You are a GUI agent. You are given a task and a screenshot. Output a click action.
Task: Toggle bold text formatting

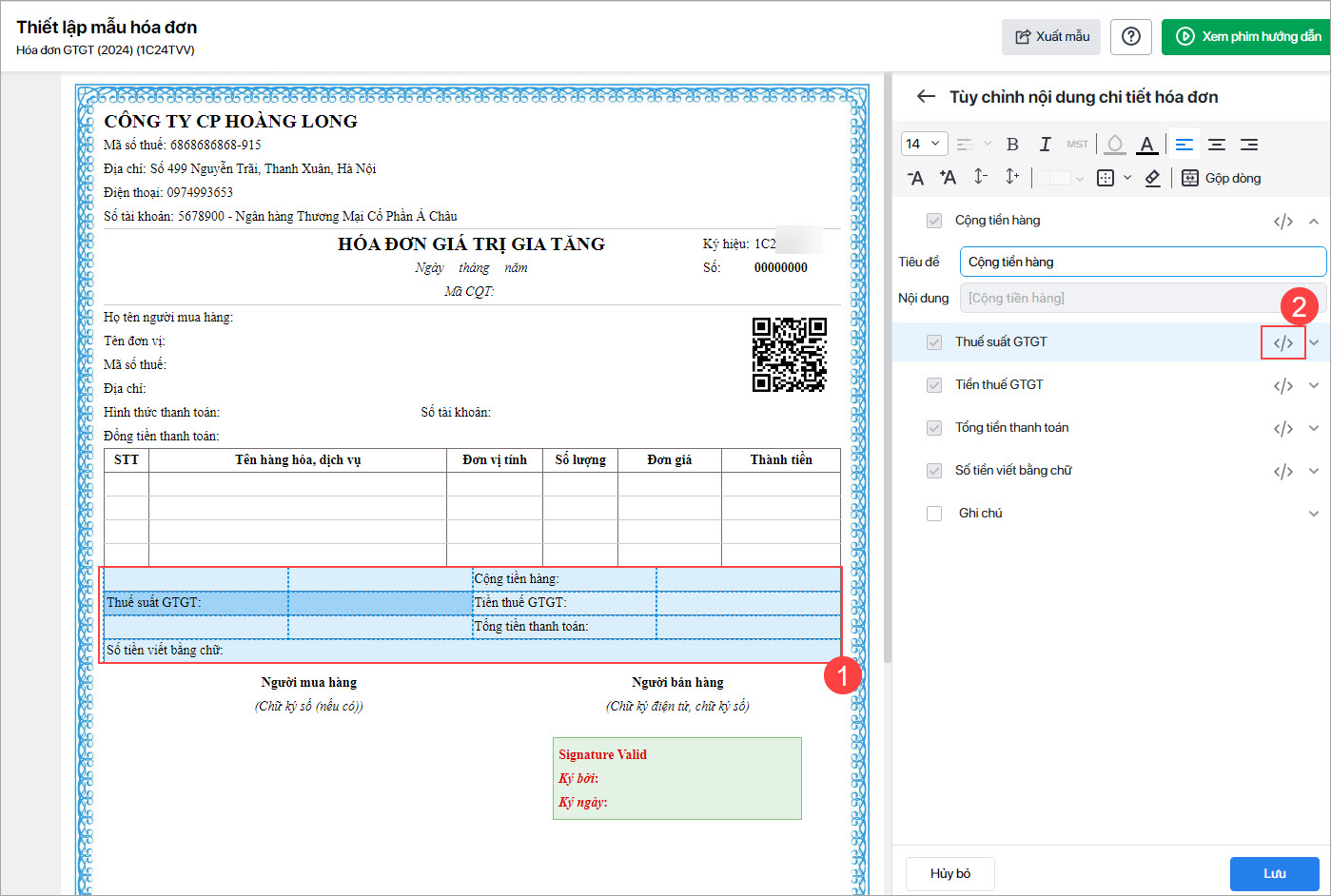[1012, 145]
